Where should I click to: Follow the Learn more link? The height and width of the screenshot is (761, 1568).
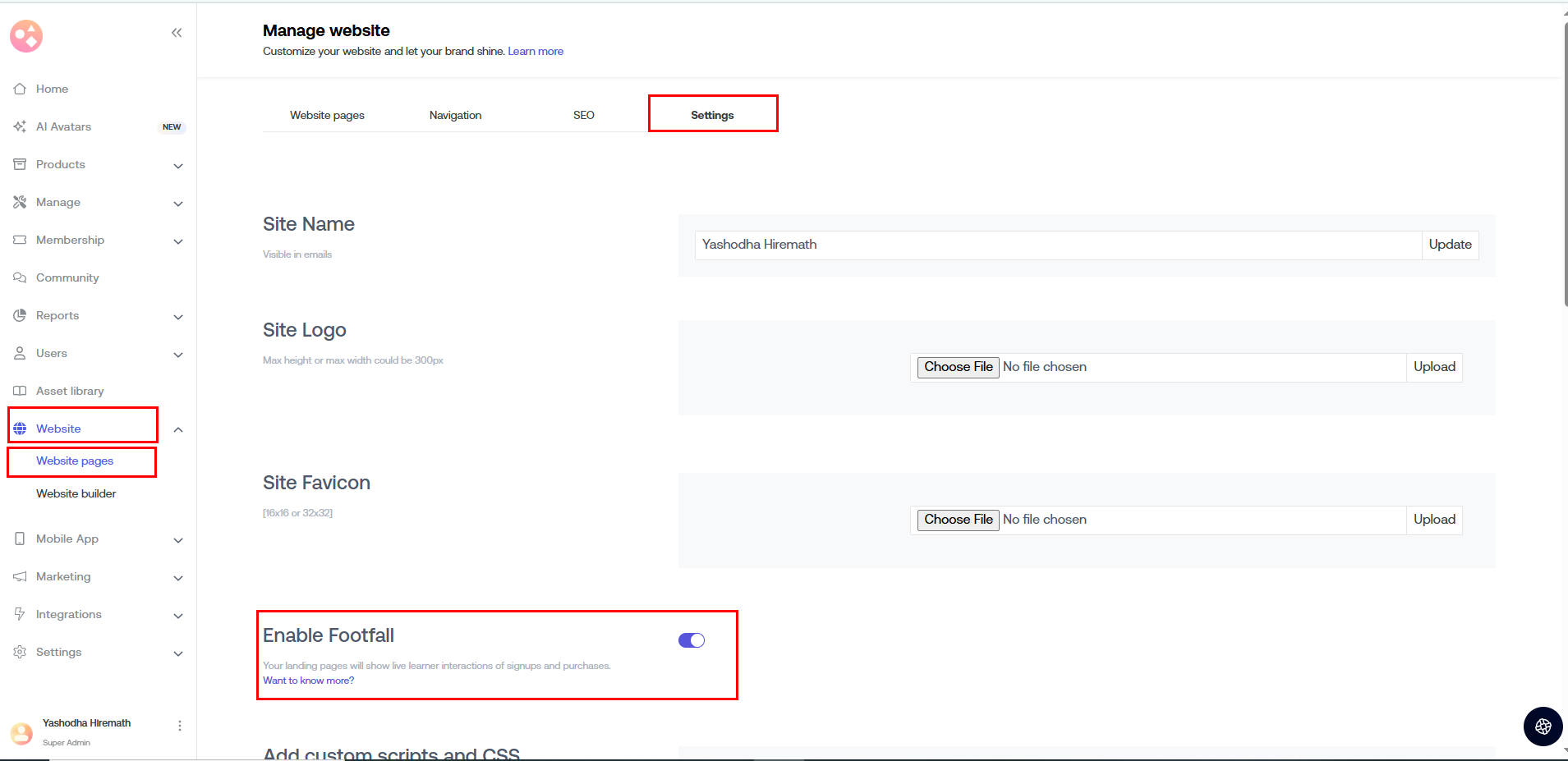(536, 51)
